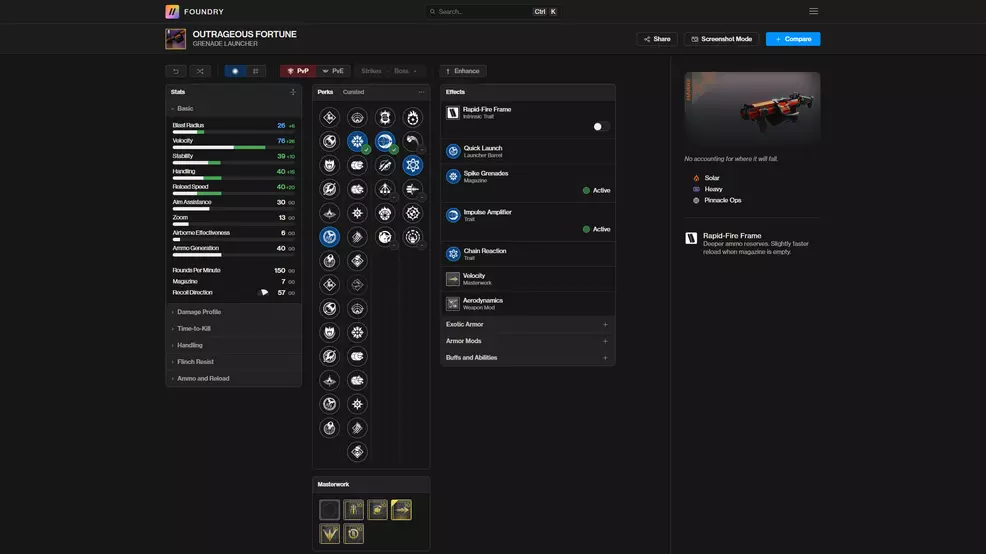Click the Heavy ammo type icon
Screen dimensions: 986x554
(696, 189)
